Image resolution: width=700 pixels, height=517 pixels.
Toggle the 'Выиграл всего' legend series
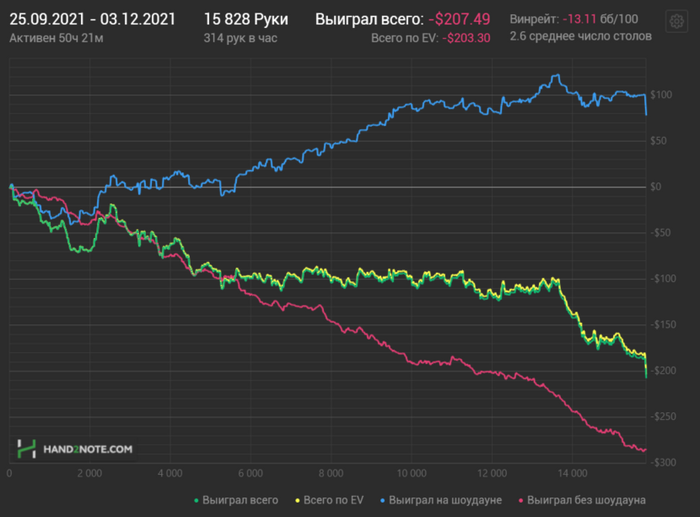pyautogui.click(x=236, y=500)
